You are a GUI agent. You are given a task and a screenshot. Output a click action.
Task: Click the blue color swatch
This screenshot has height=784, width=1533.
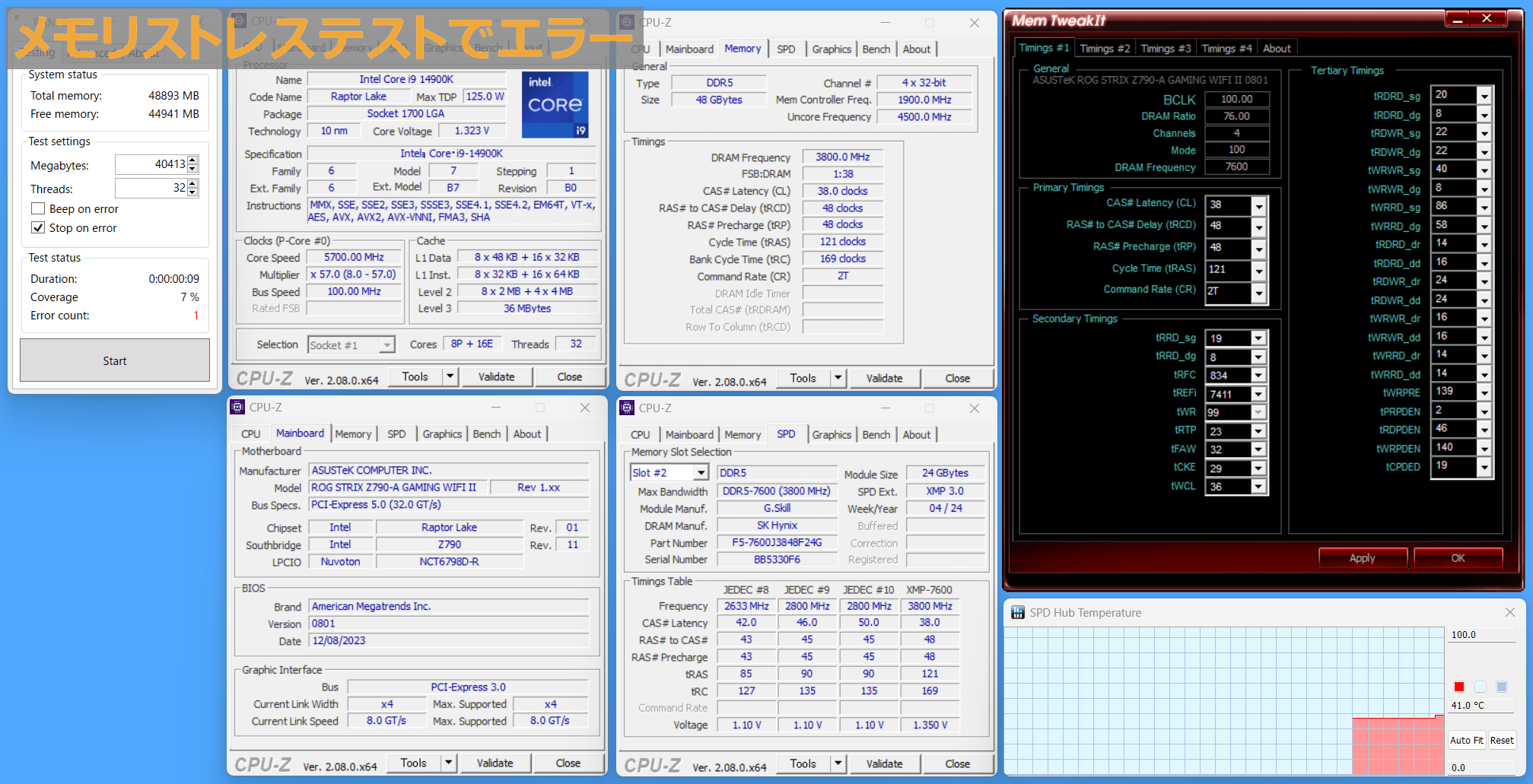tap(1501, 687)
